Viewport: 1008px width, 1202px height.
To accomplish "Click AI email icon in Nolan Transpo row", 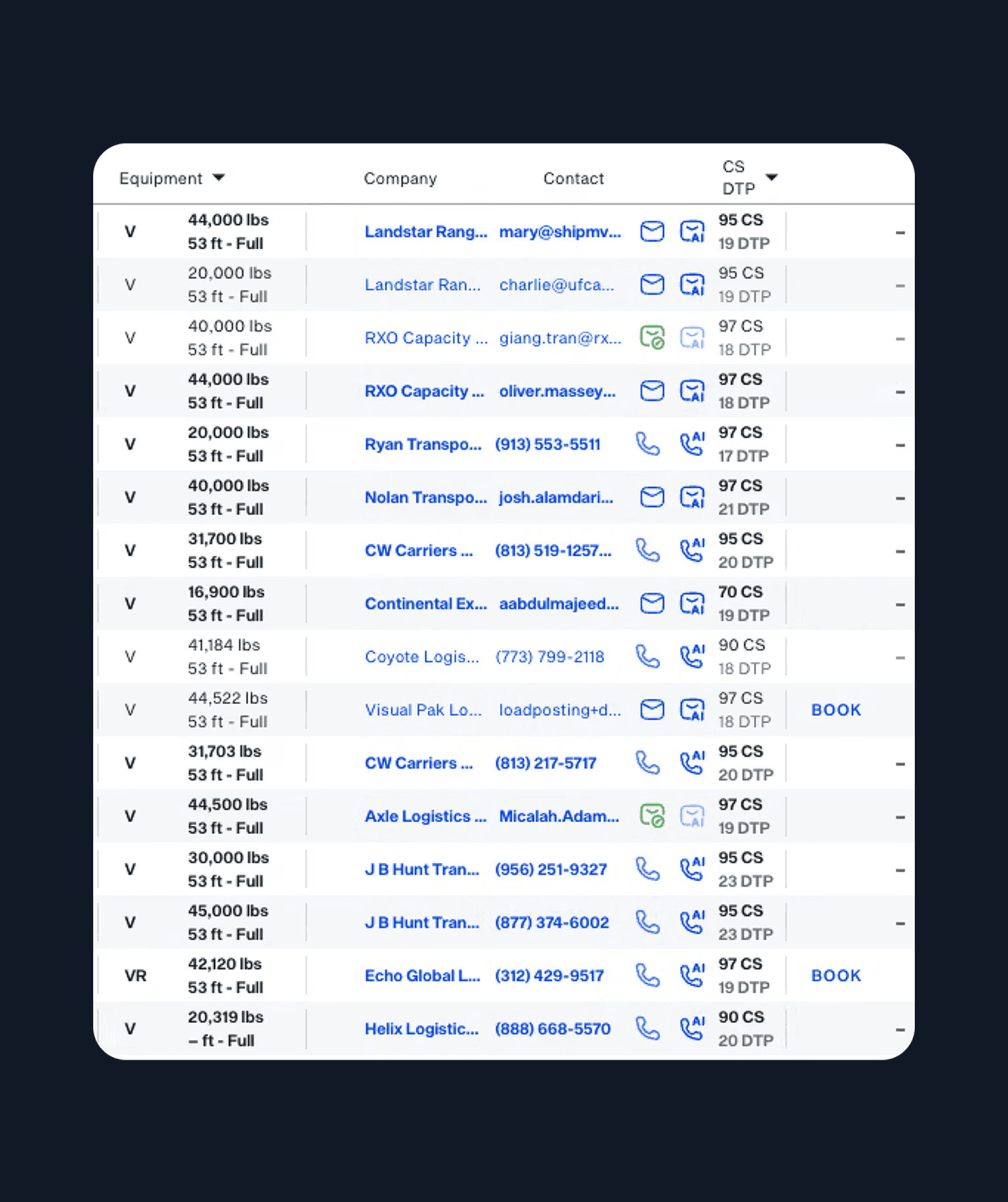I will (692, 497).
